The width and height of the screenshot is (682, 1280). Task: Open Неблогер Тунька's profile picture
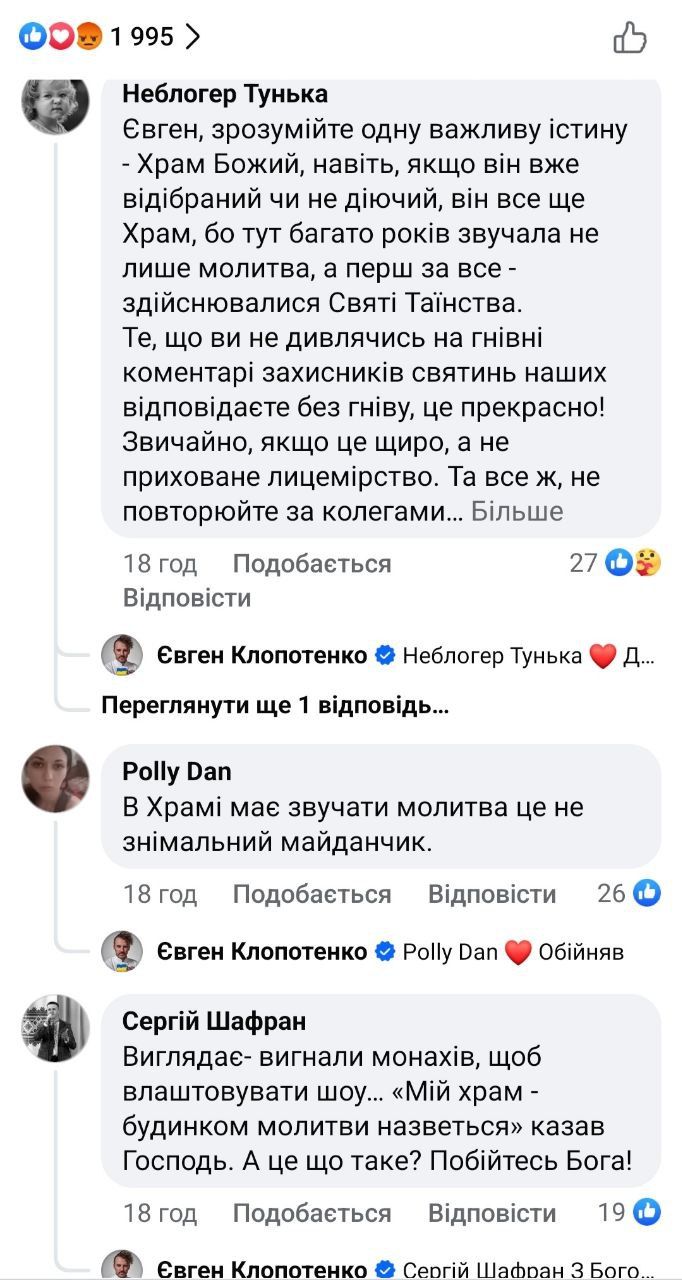(57, 103)
